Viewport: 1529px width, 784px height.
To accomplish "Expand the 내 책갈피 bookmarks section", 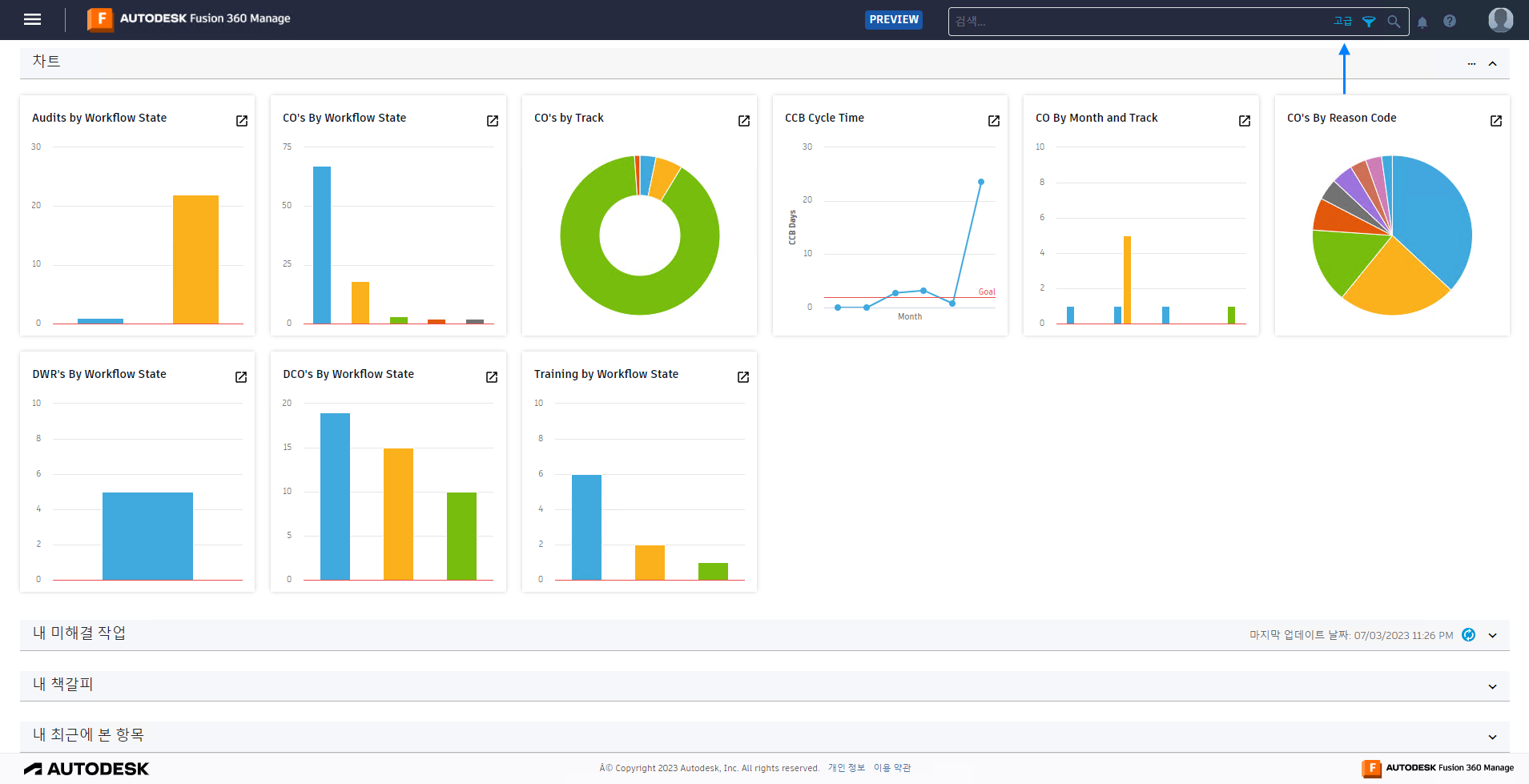I will click(x=1493, y=686).
